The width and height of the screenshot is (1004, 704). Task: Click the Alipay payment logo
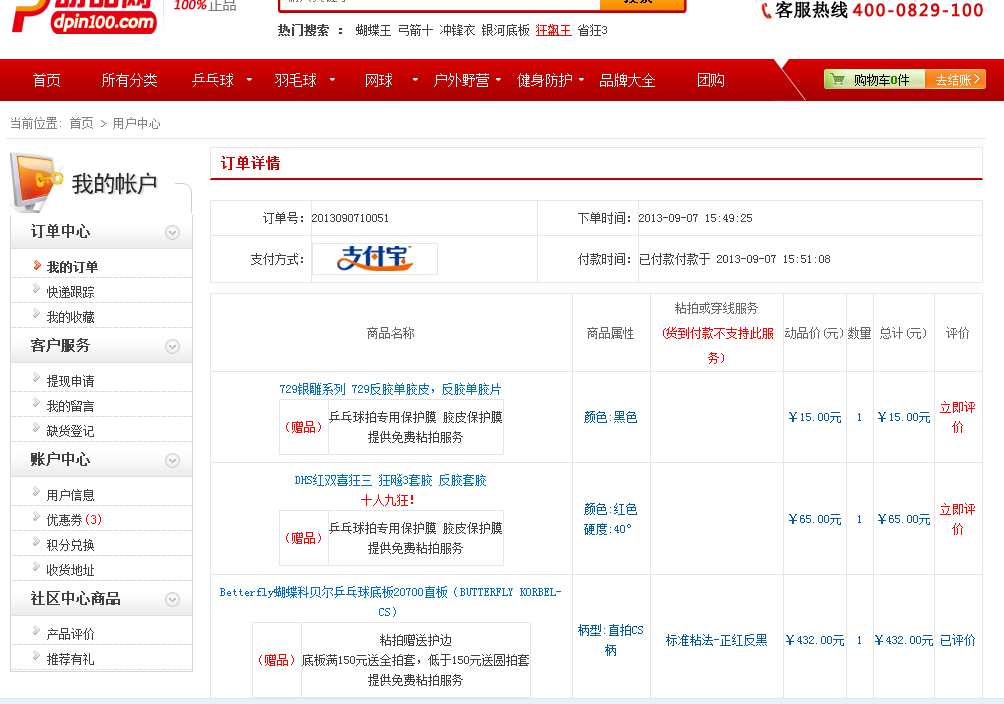375,259
